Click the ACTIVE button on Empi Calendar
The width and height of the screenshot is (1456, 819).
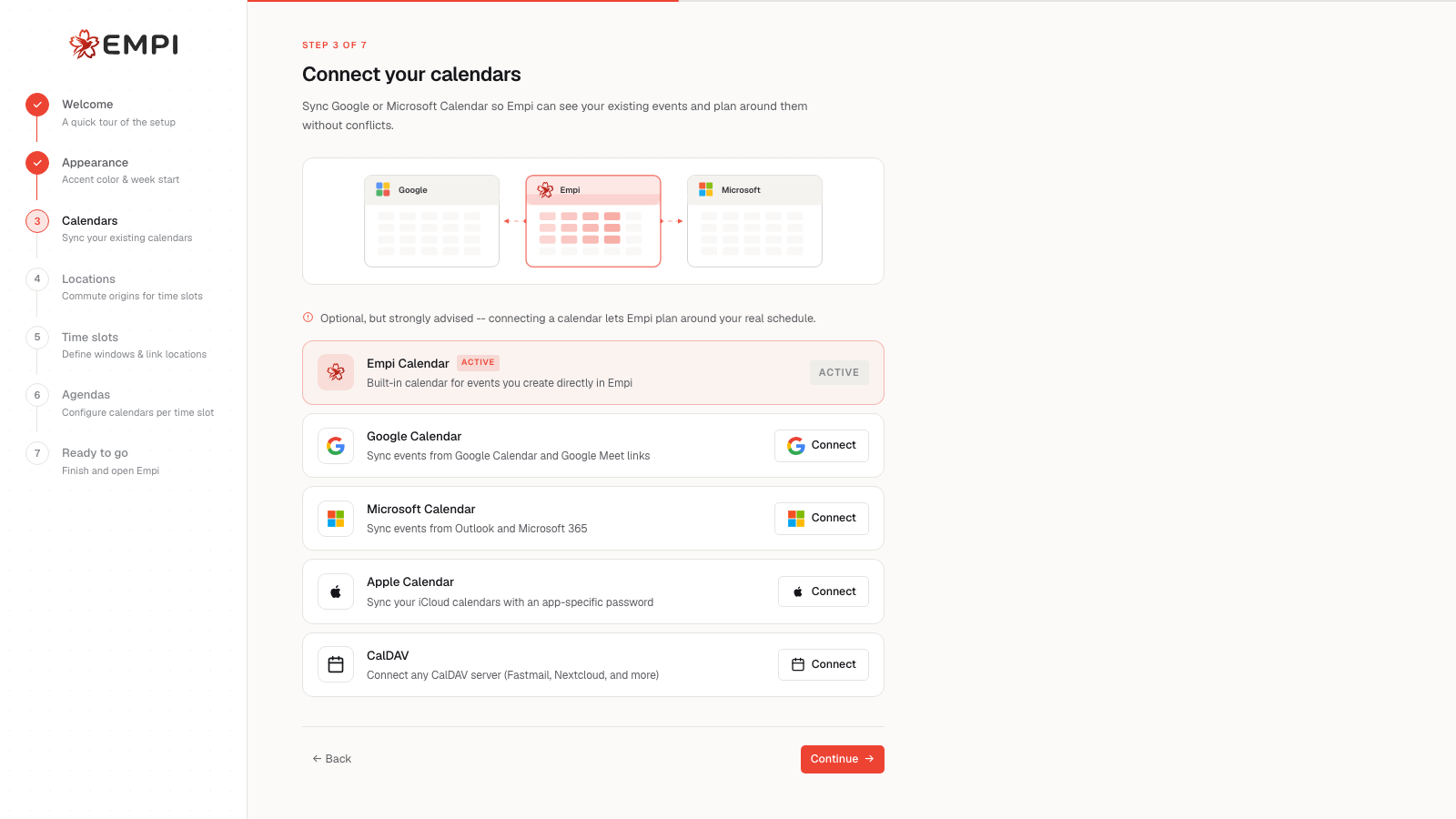(839, 372)
